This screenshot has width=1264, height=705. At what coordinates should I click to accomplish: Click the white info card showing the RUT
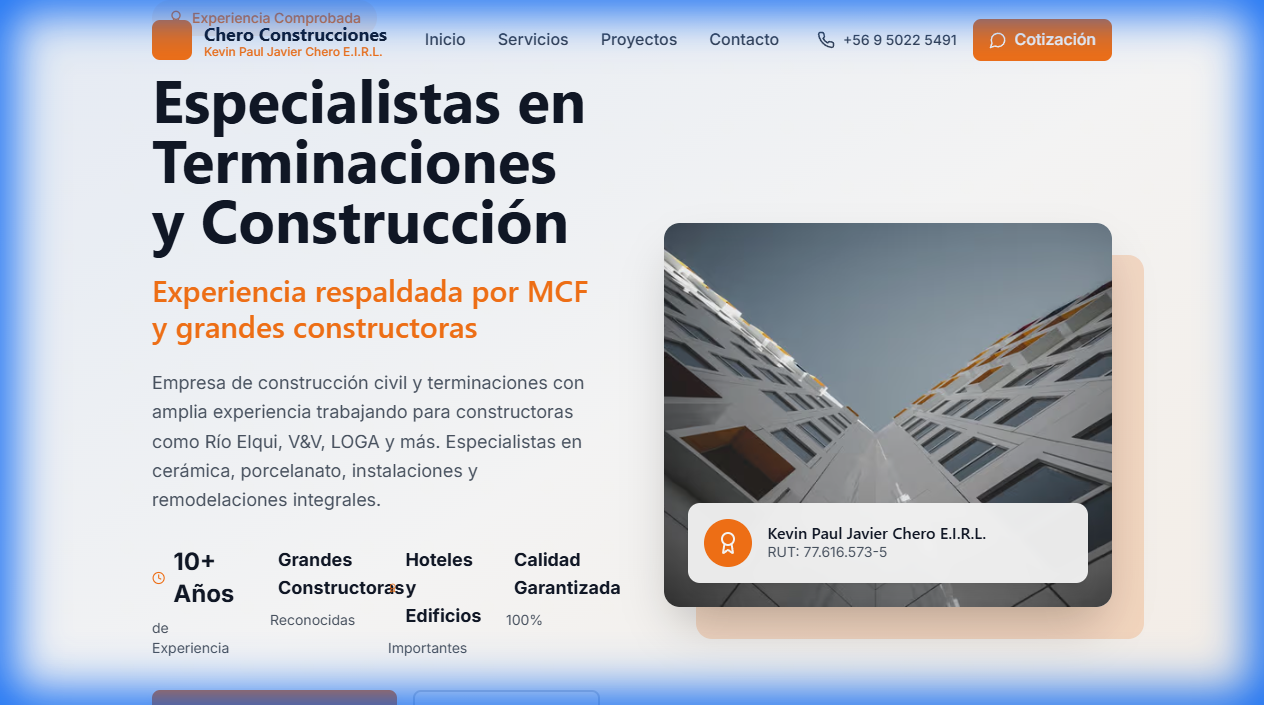point(888,543)
